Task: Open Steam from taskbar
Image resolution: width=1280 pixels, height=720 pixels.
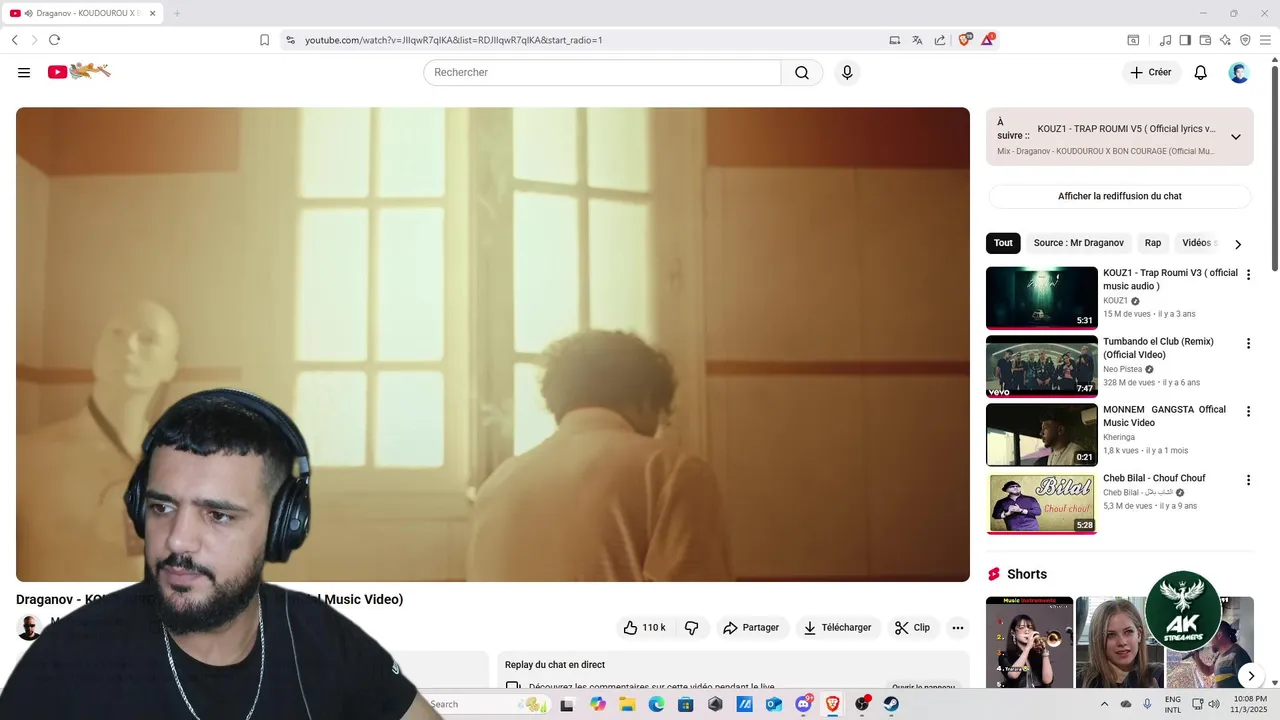Action: [x=891, y=704]
